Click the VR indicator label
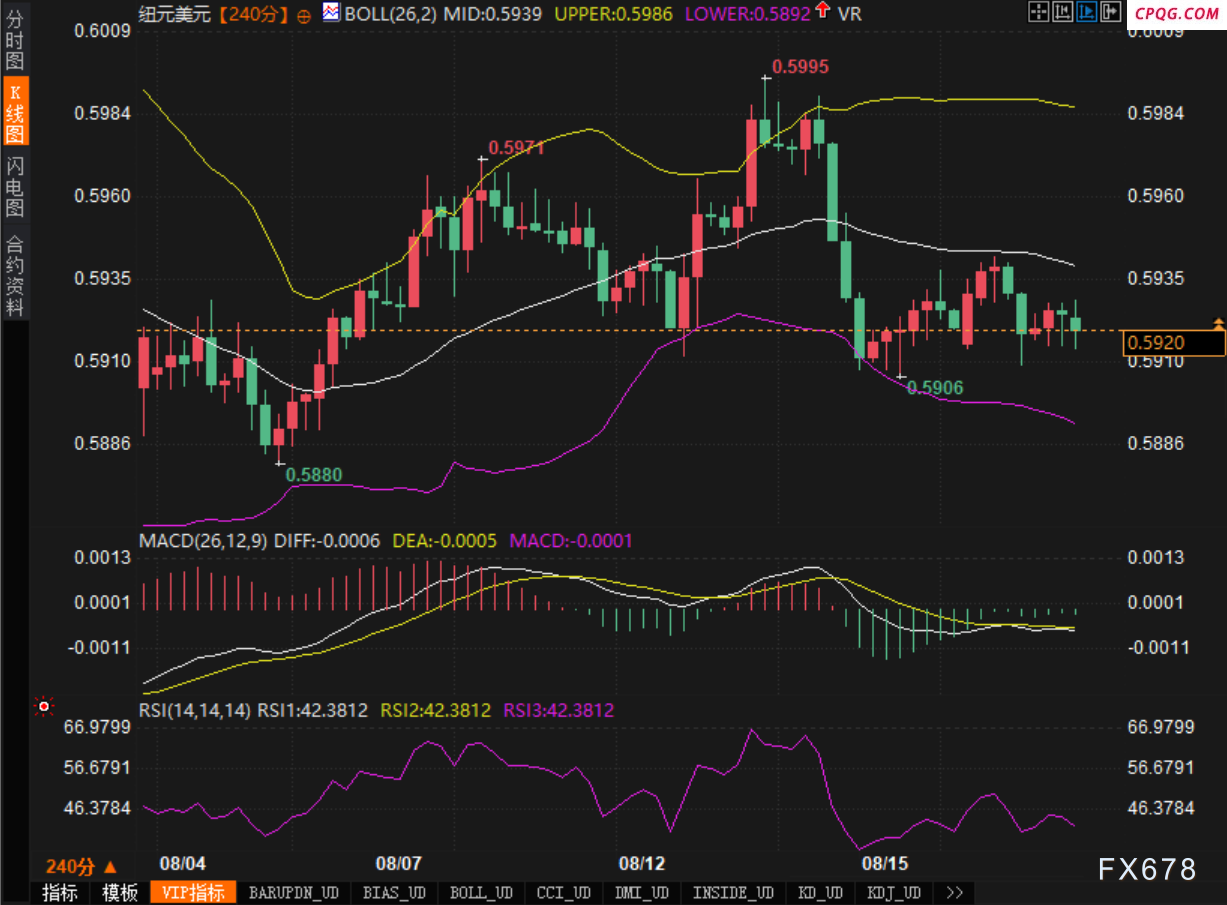Viewport: 1227px width, 905px height. (849, 13)
